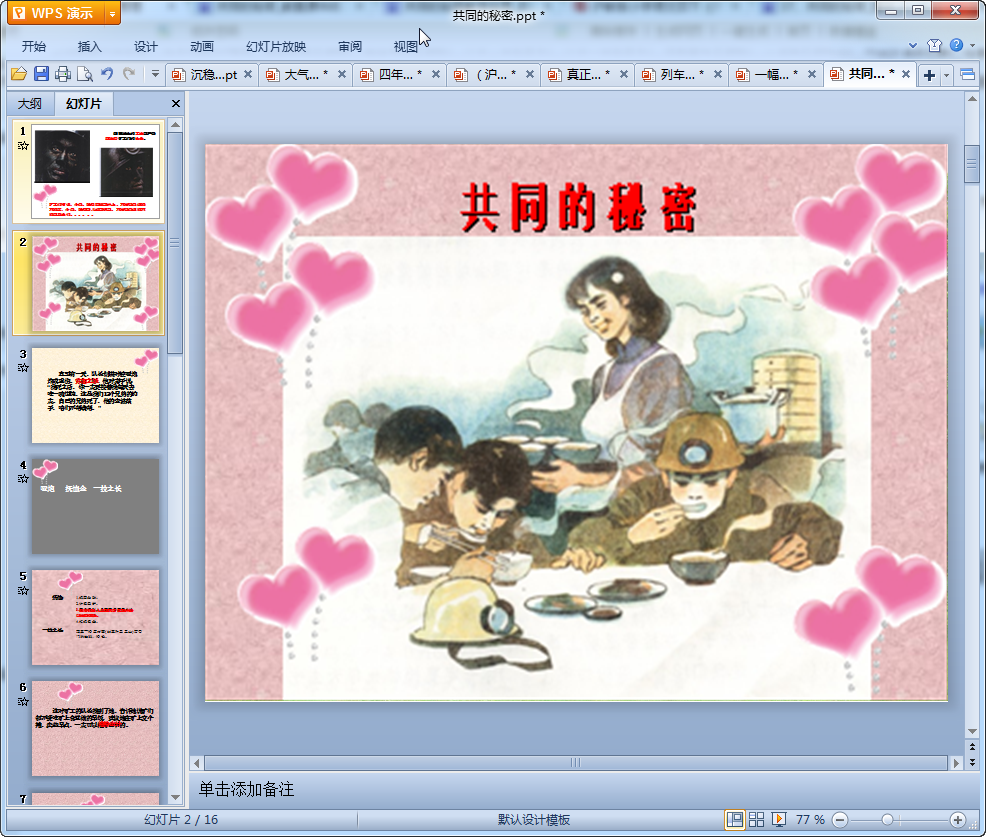Open print preview icon
This screenshot has width=986, height=837.
(x=84, y=74)
